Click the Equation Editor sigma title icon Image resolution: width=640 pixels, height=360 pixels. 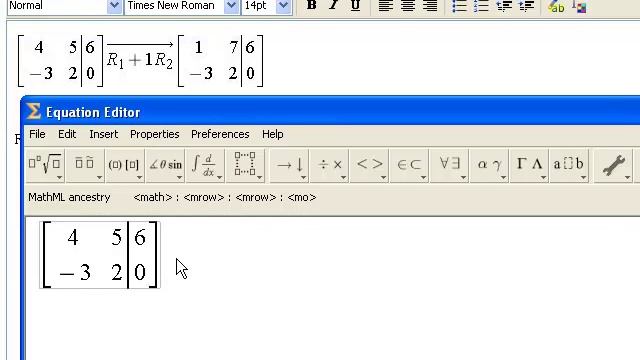(x=33, y=111)
